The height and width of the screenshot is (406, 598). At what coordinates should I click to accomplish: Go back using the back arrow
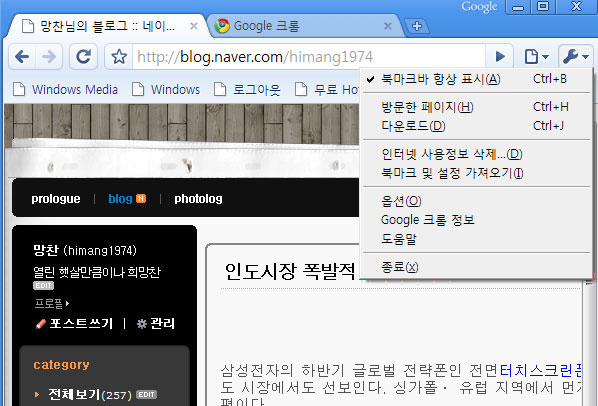(22, 57)
